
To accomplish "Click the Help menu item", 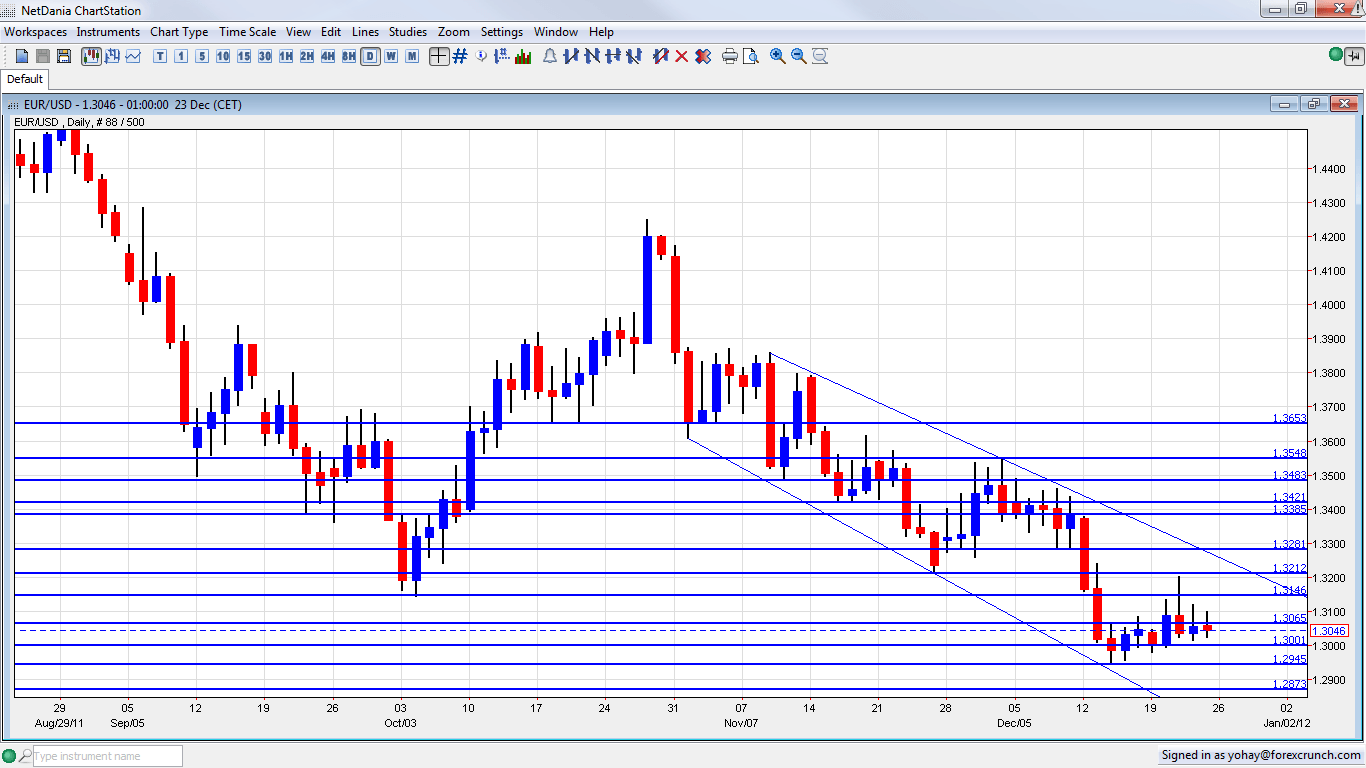I will [x=601, y=32].
